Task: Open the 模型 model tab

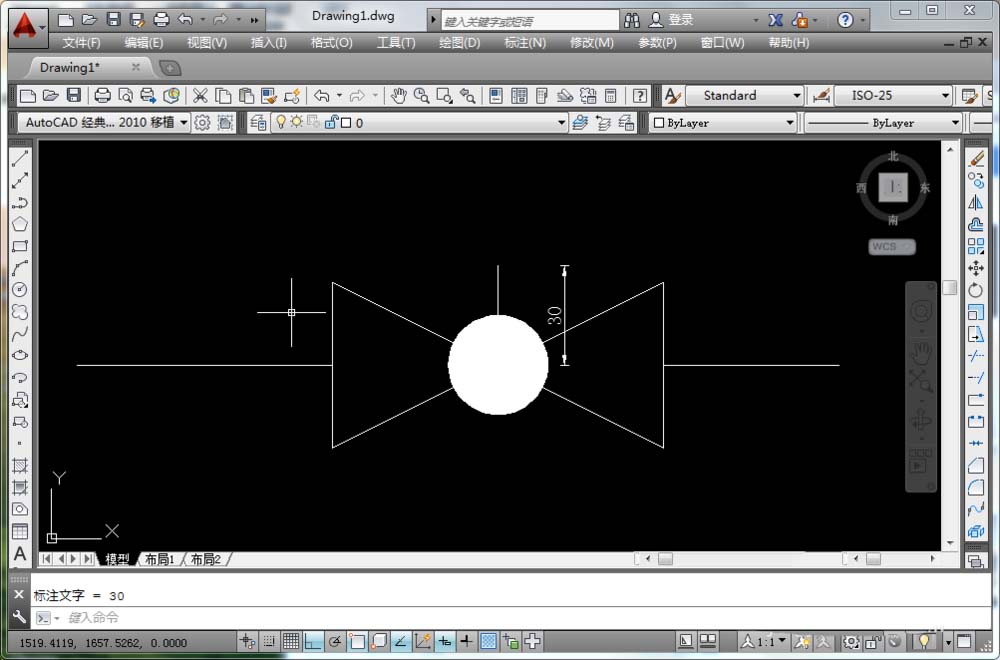Action: [117, 559]
